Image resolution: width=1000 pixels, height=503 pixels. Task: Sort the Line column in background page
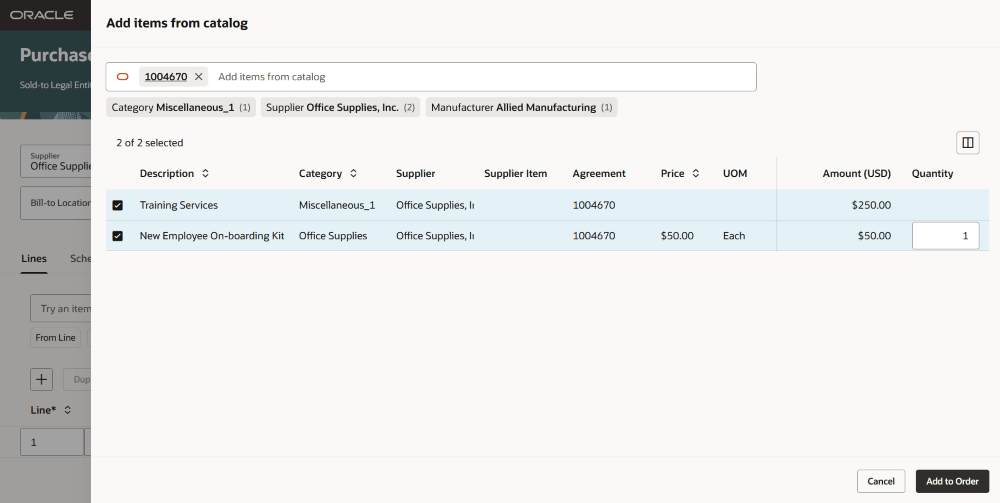[68, 410]
